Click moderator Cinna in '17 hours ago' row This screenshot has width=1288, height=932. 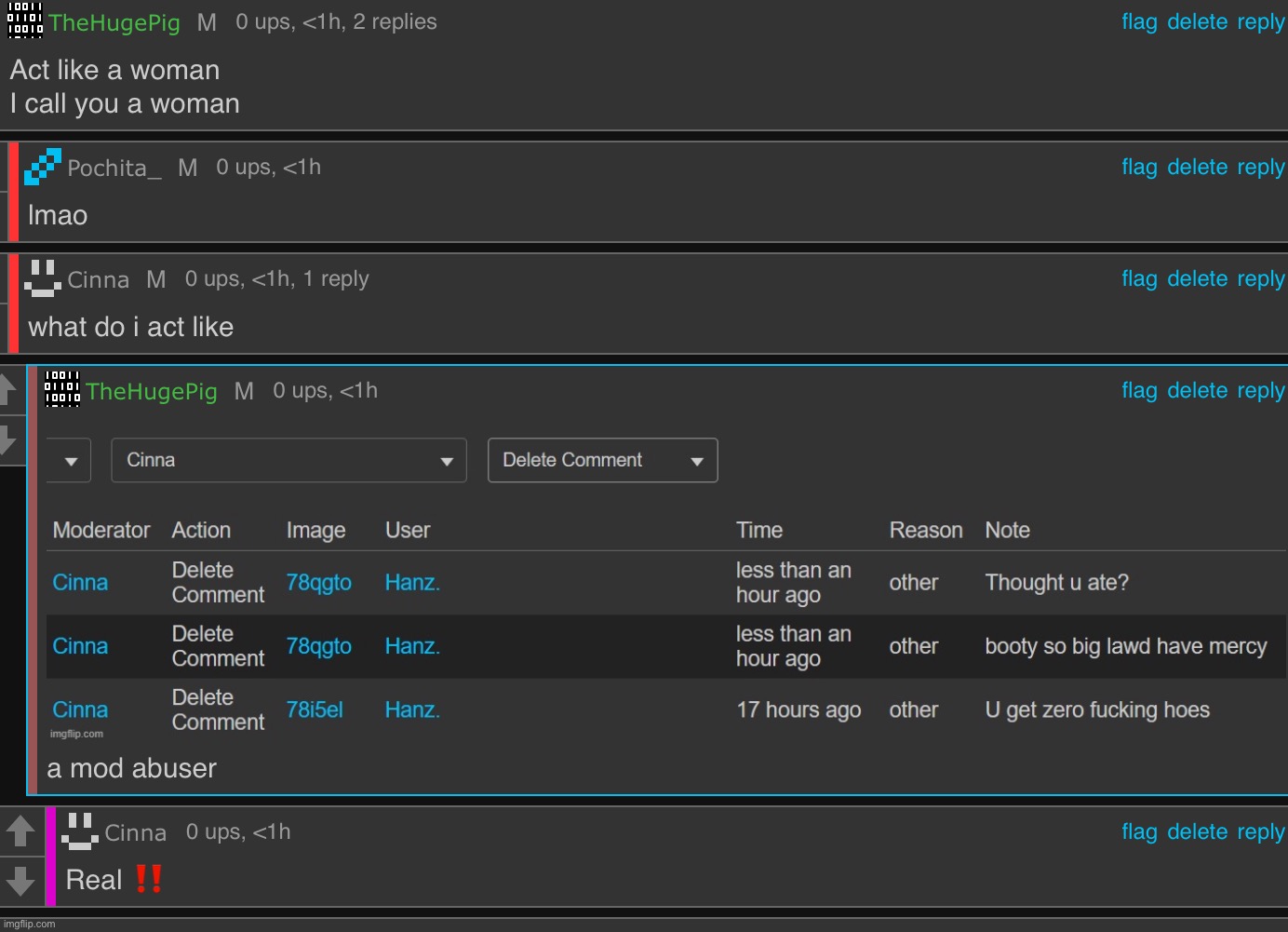click(80, 710)
